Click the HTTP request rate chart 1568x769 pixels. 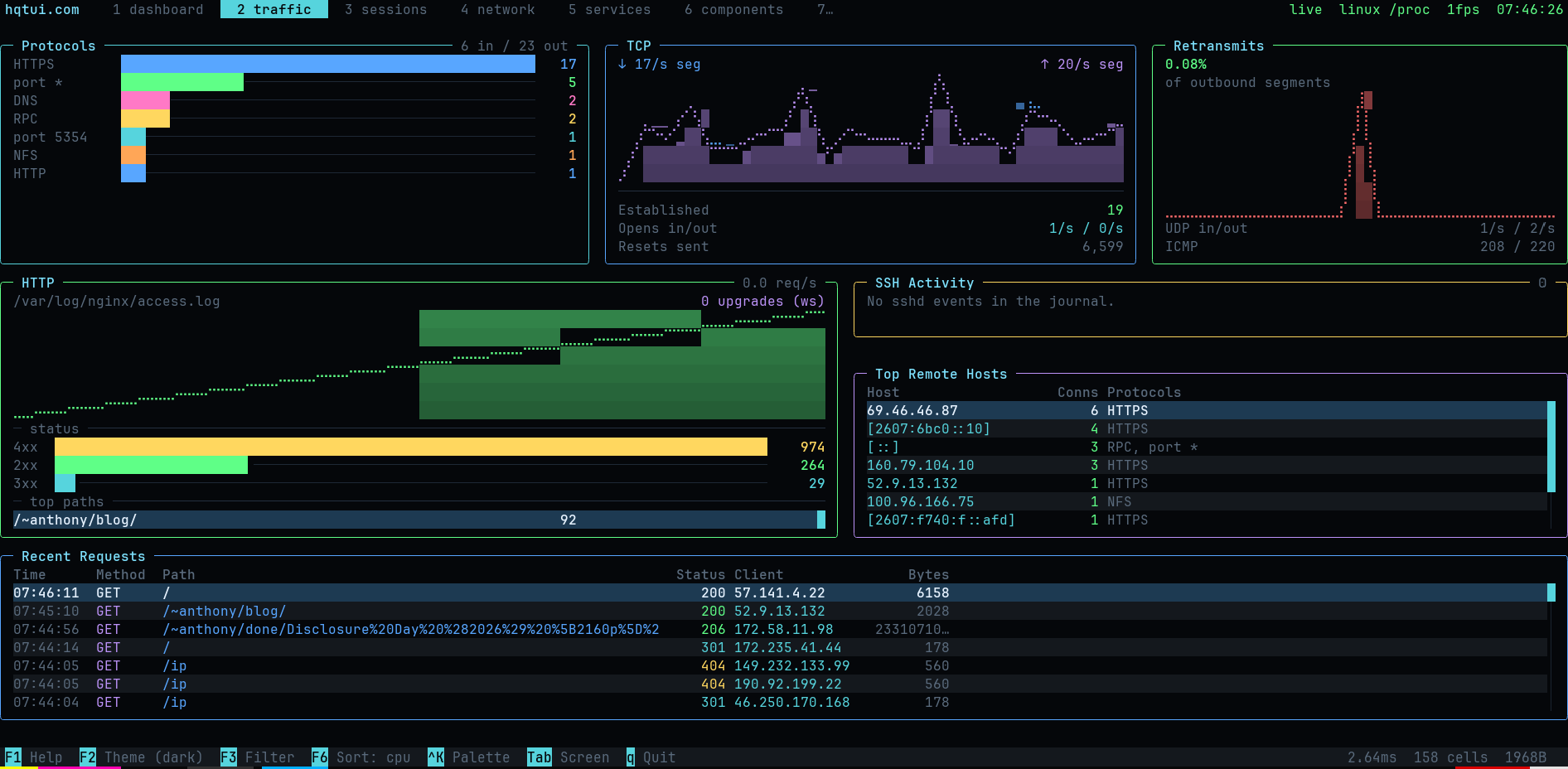coord(419,365)
